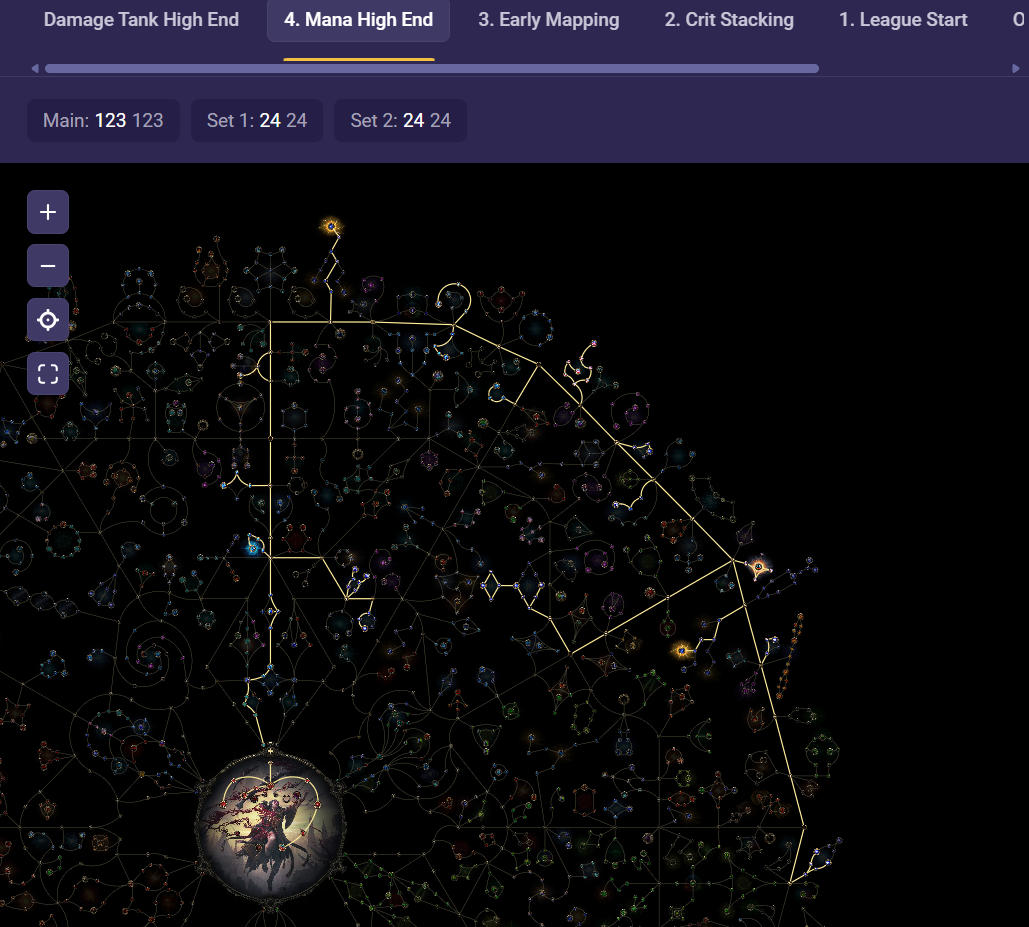
Task: Switch to the Damage Tank High End tab
Action: [141, 20]
